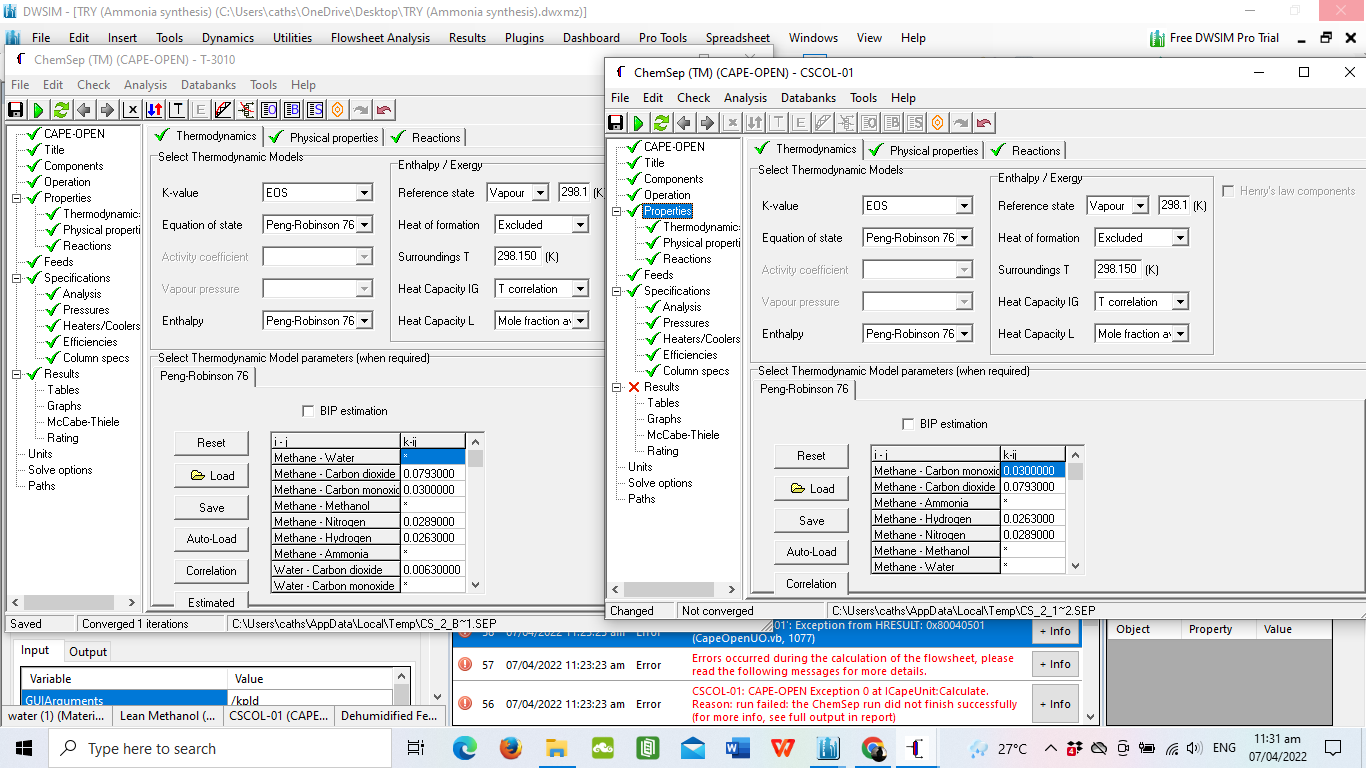This screenshot has width=1366, height=768.
Task: Select Feeds tree item in CSCOL-01
Action: [659, 275]
